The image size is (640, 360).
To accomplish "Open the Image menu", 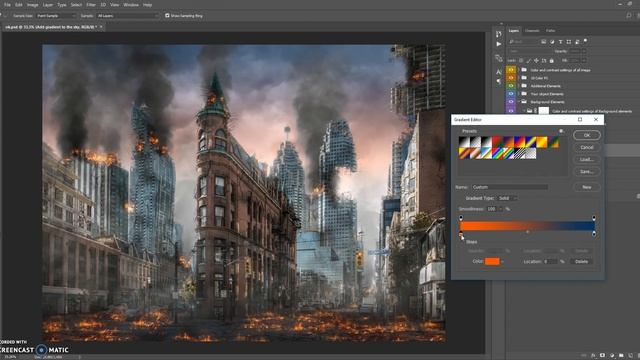I will (x=32, y=5).
